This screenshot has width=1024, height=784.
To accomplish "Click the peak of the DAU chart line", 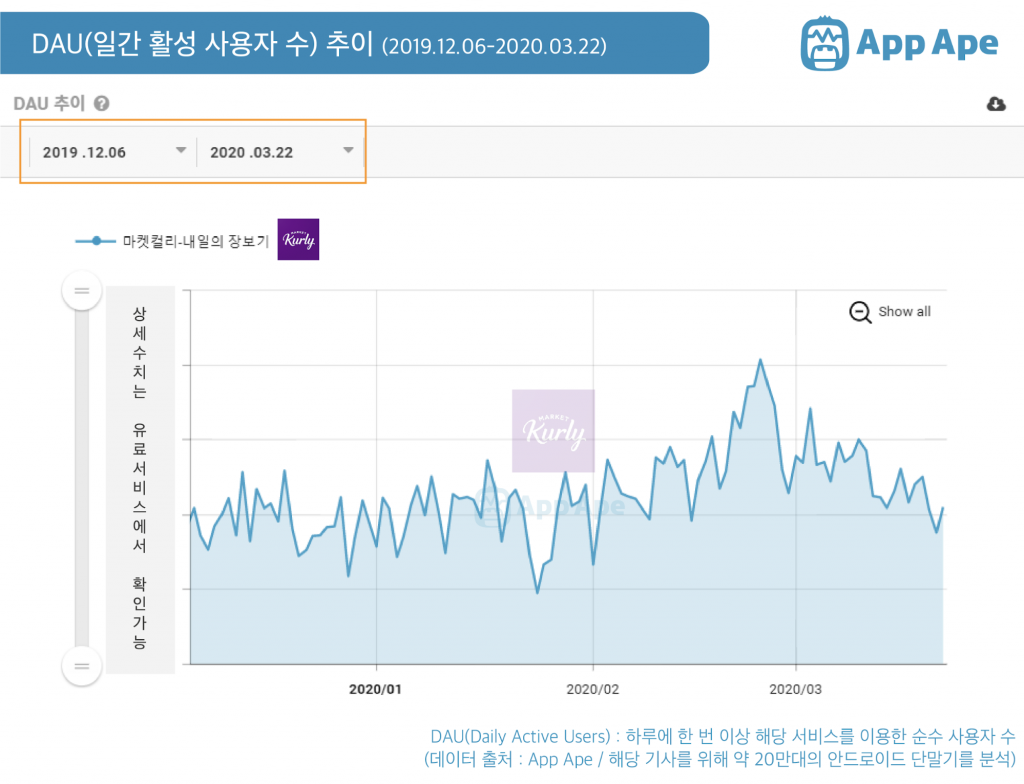I will tap(760, 358).
